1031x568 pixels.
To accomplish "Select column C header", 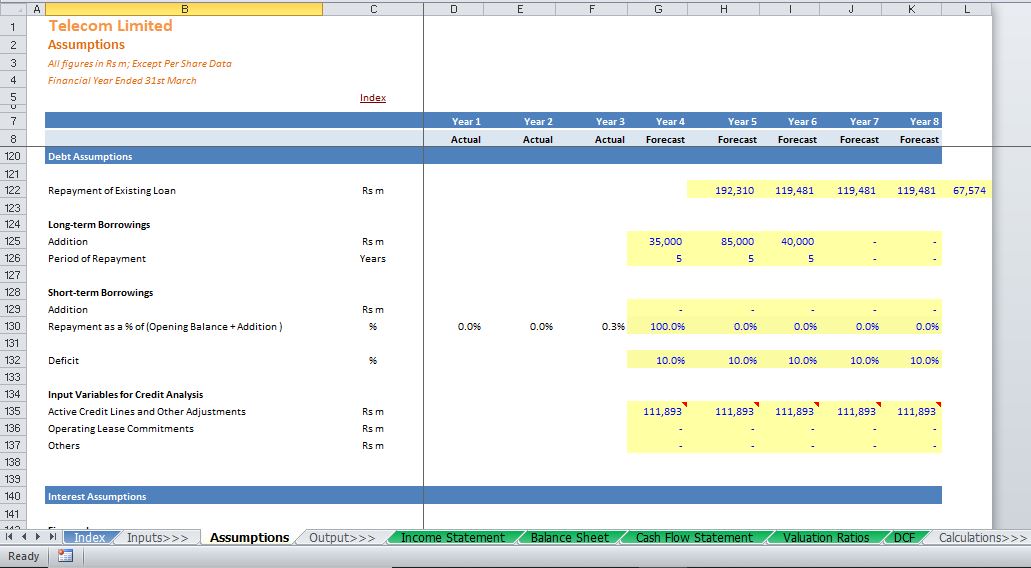I will tap(373, 9).
